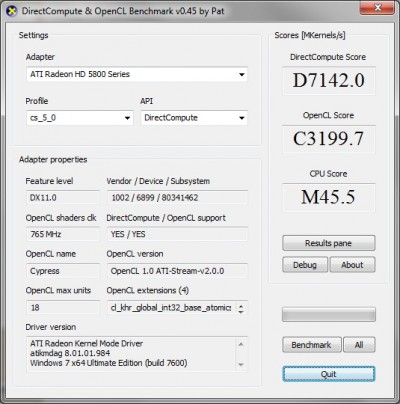
Task: Click the Feature level DX11.0 field
Action: (63, 198)
